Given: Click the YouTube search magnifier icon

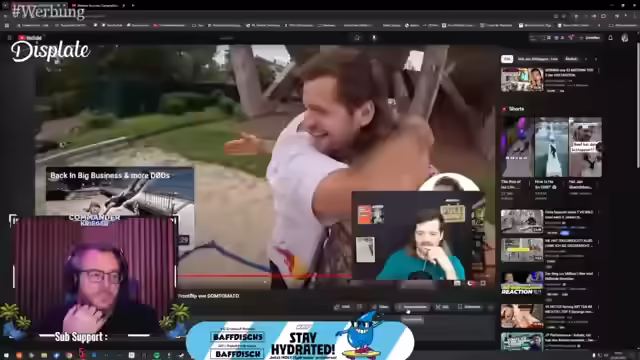Looking at the screenshot, I should click(358, 38).
